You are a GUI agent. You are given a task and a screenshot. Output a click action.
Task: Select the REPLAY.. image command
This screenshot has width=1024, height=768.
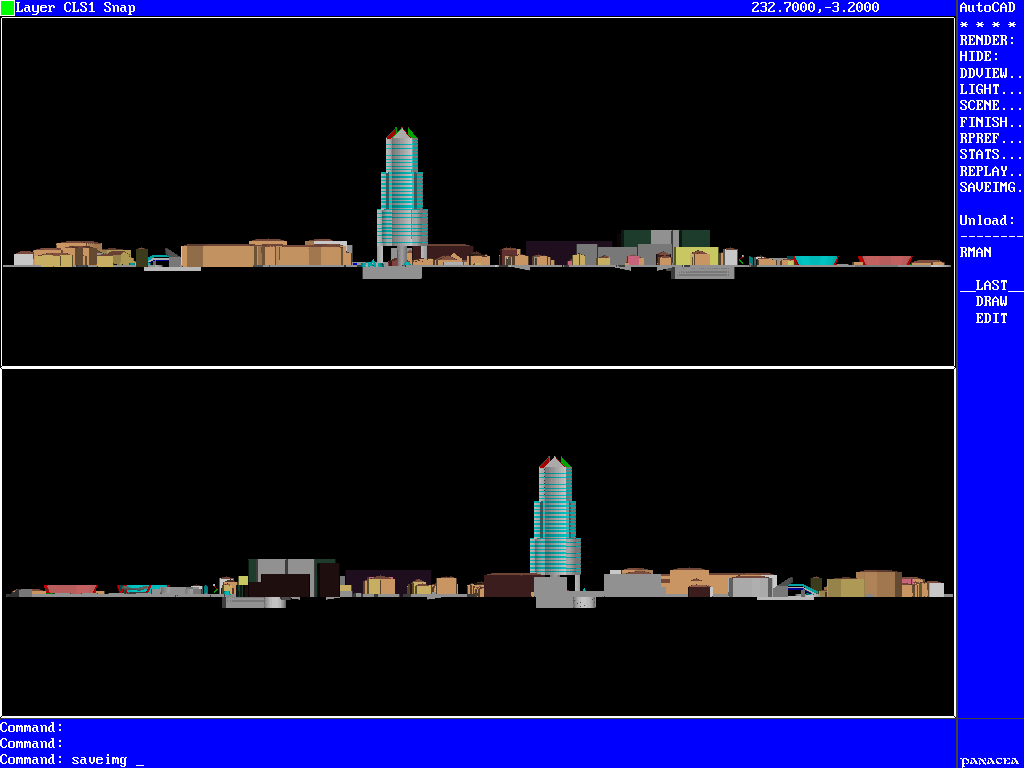tap(990, 171)
